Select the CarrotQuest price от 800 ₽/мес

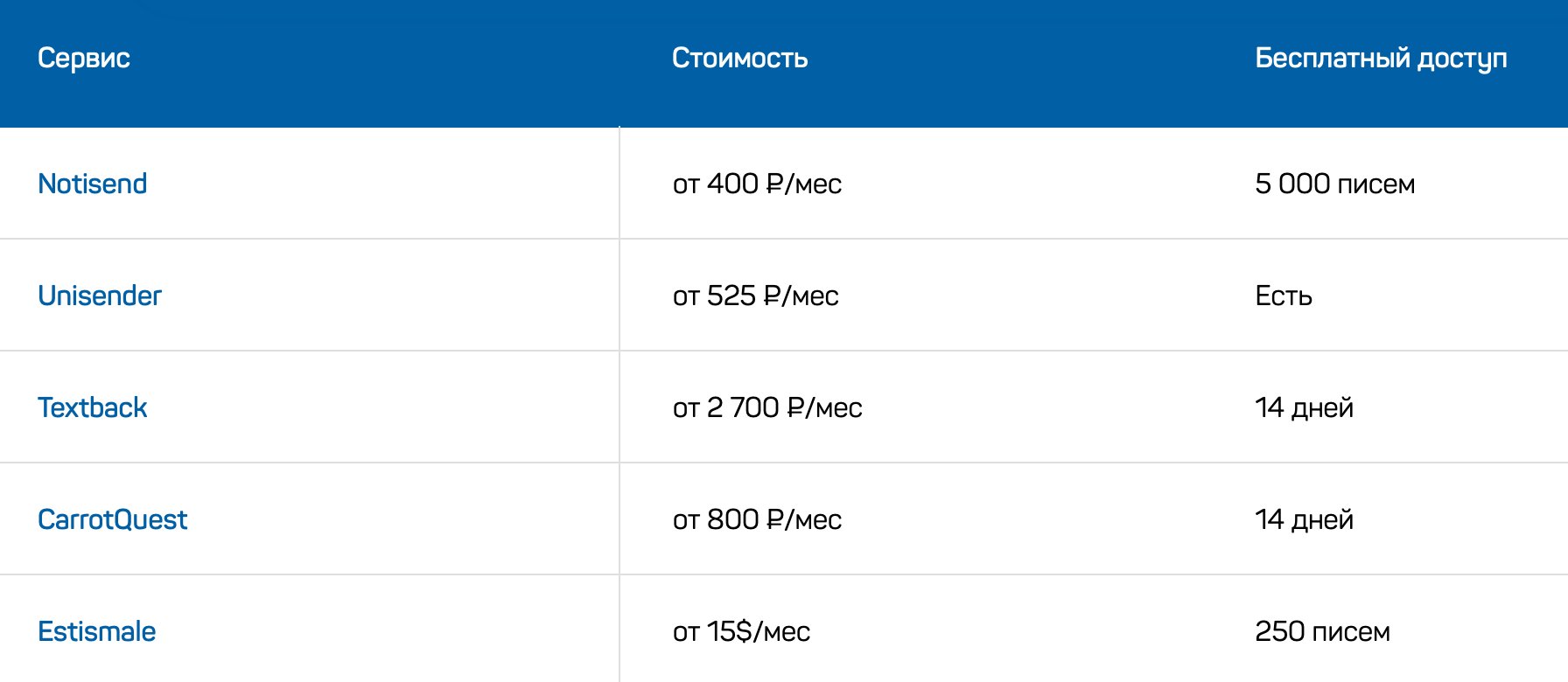coord(757,519)
